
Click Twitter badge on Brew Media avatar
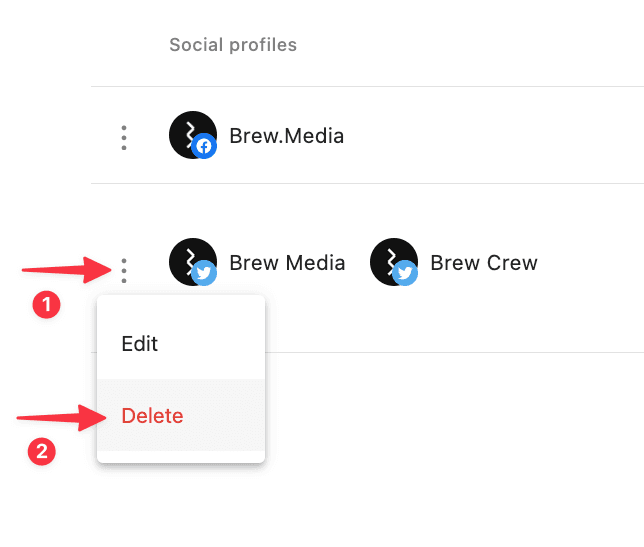tap(204, 273)
